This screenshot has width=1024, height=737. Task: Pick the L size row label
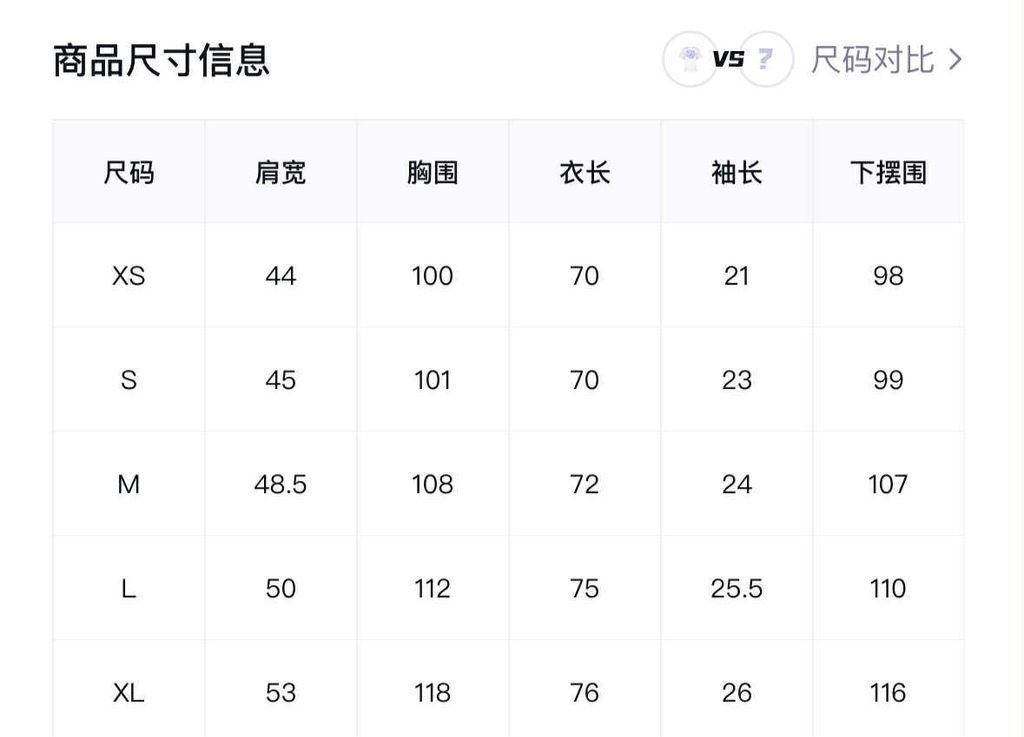pyautogui.click(x=129, y=588)
